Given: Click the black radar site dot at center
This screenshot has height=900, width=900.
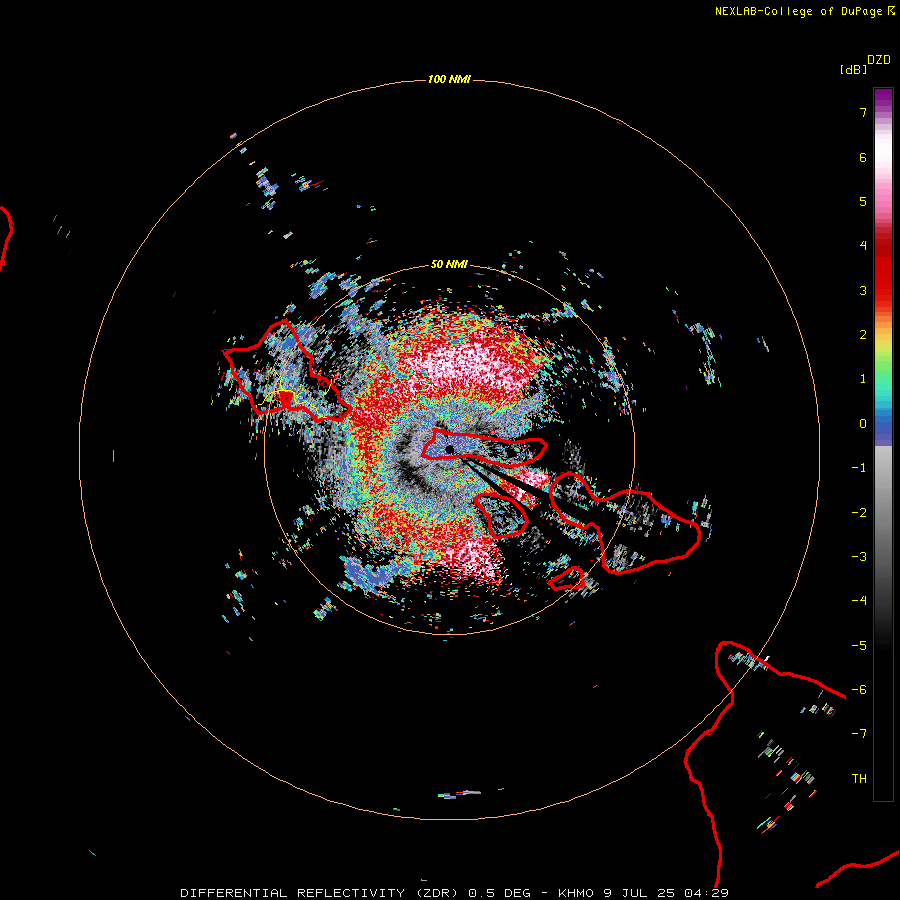Looking at the screenshot, I should click(449, 449).
